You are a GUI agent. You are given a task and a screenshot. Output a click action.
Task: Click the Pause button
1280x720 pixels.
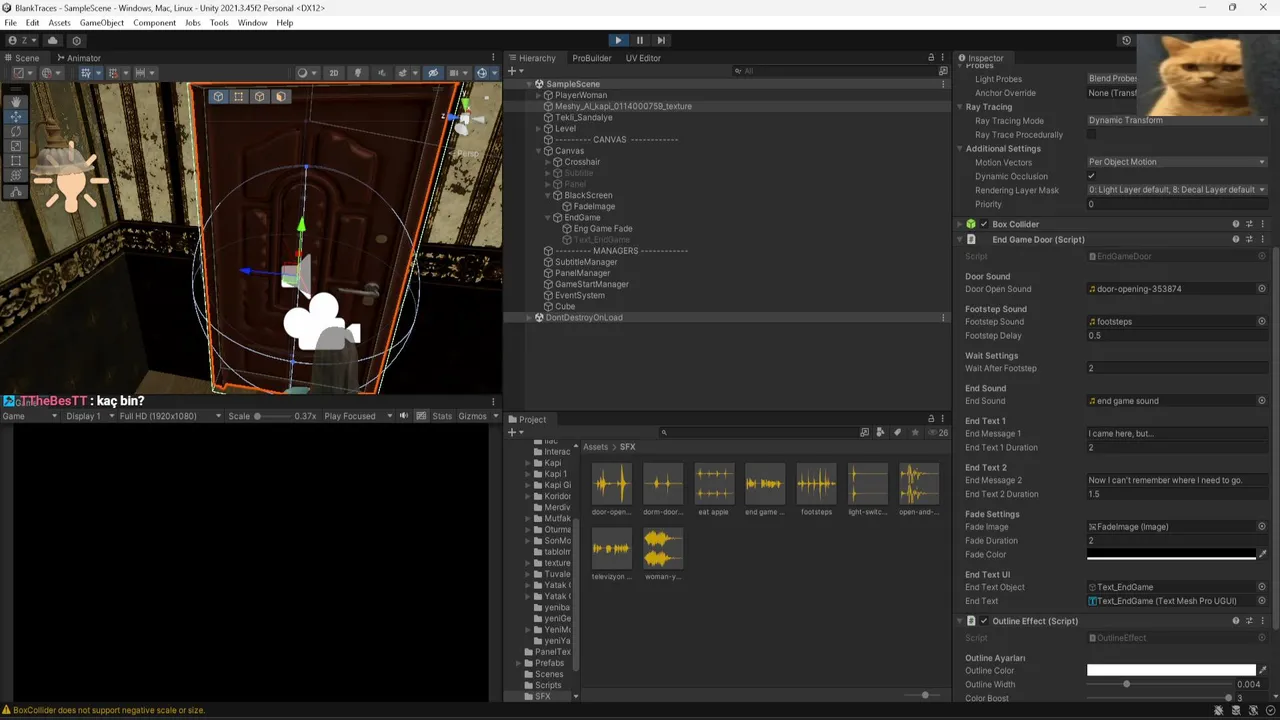click(x=640, y=40)
